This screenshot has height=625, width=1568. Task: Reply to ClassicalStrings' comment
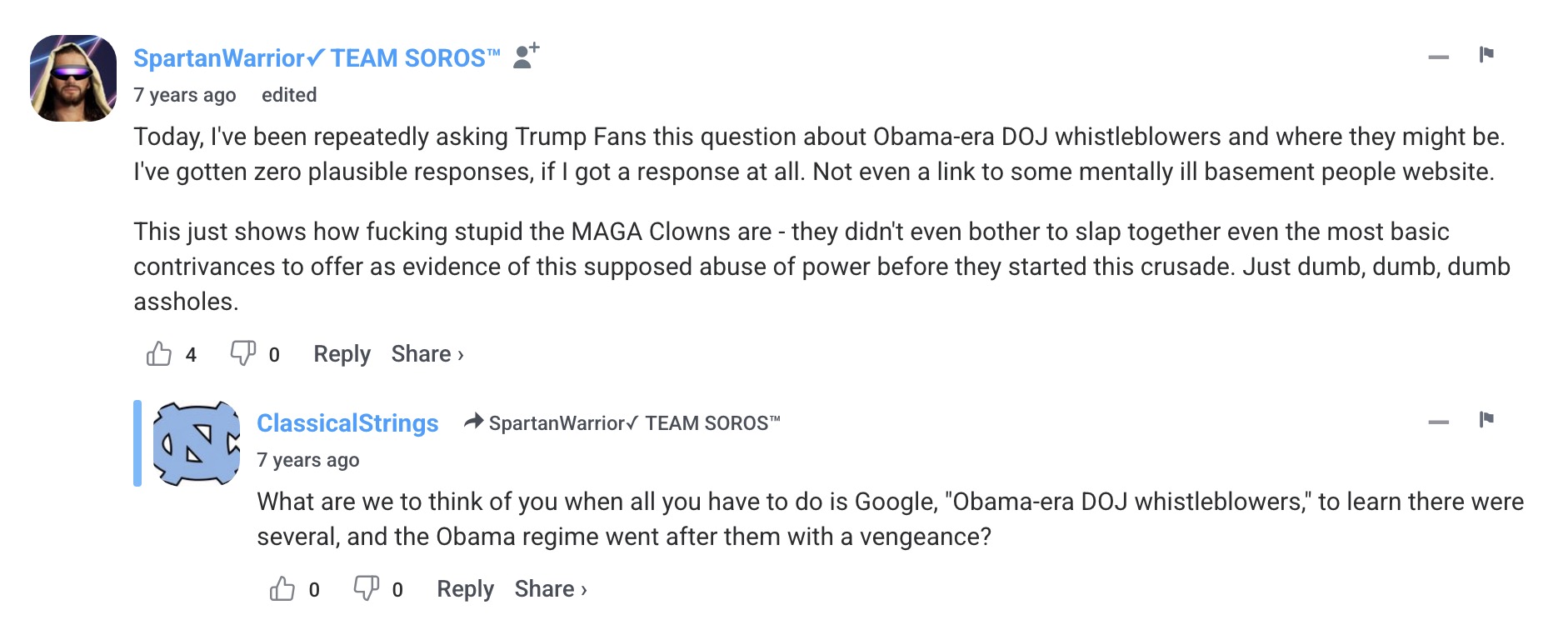tap(465, 589)
